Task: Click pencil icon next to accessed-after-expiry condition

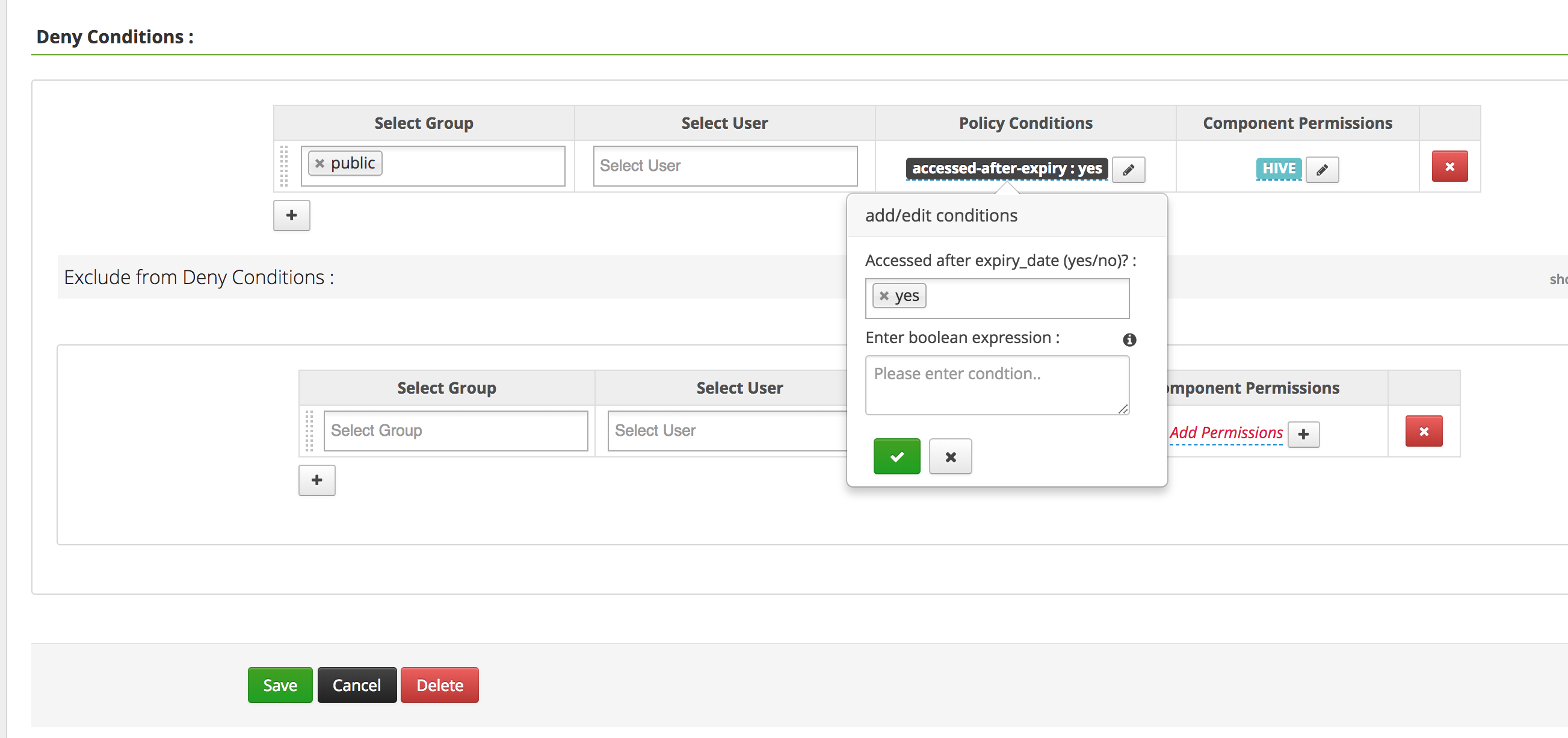Action: click(x=1128, y=169)
